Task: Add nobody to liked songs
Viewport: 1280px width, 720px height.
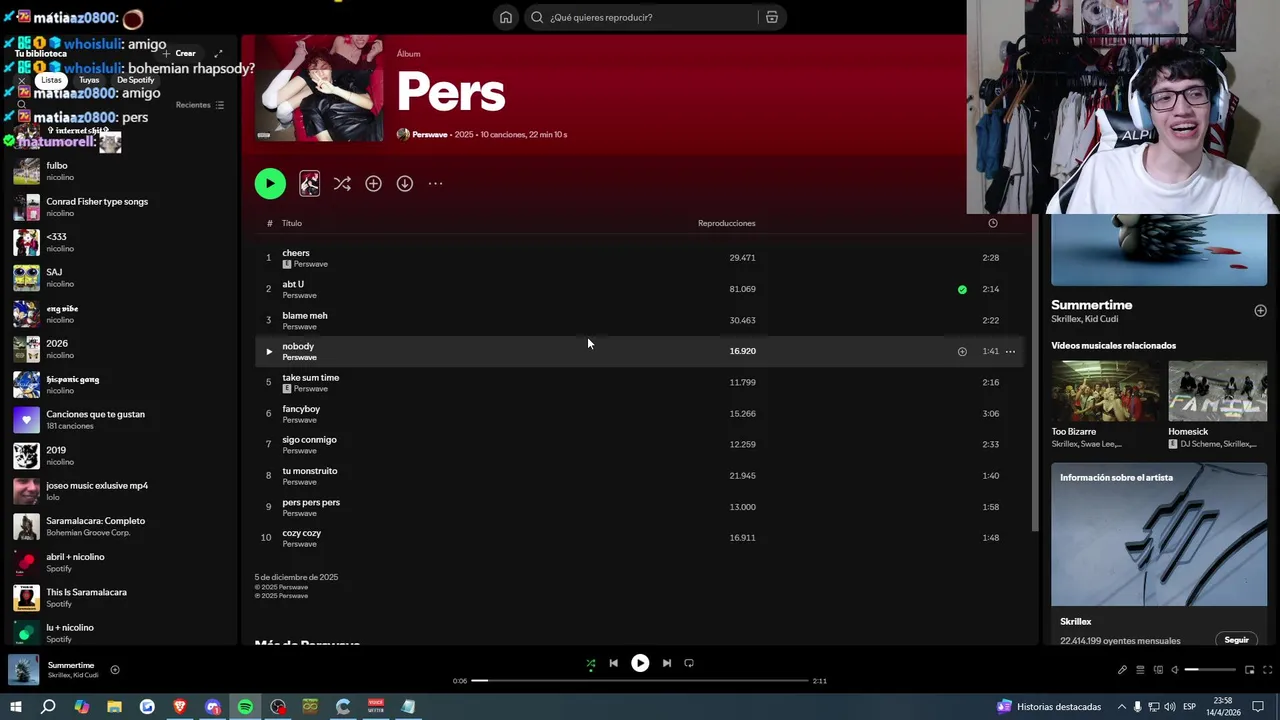Action: (962, 351)
